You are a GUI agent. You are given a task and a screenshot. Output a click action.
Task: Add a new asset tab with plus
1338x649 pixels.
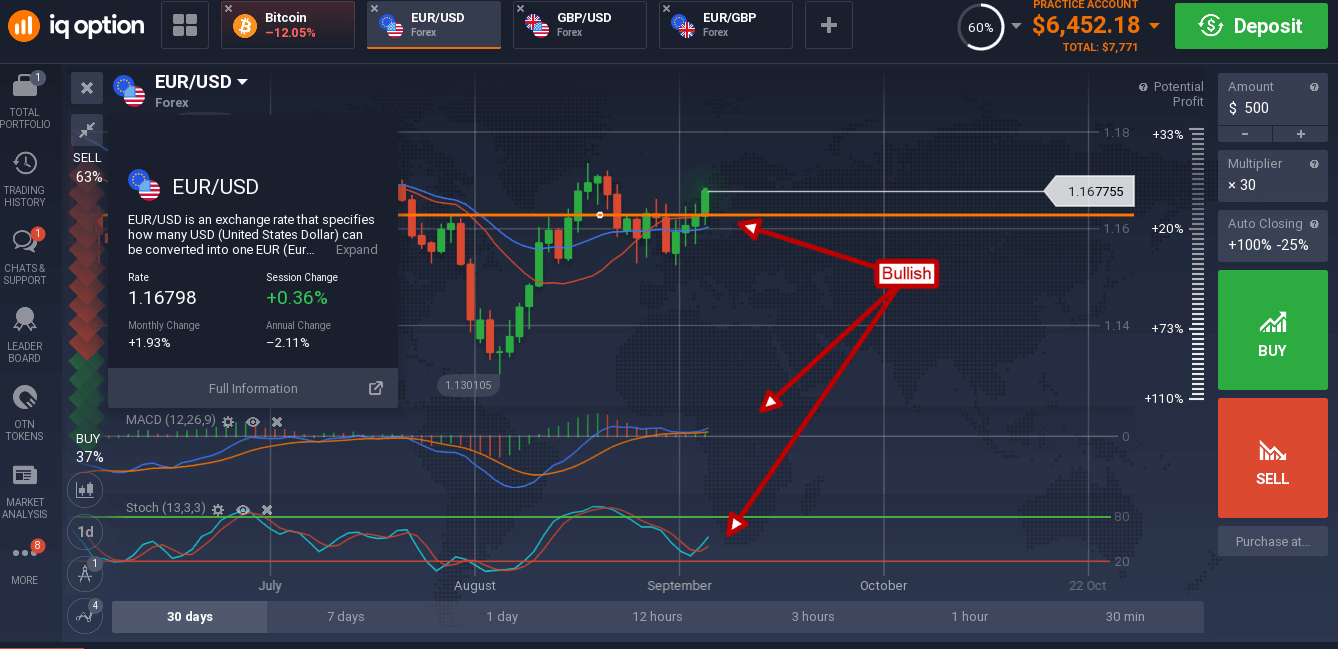tap(829, 25)
